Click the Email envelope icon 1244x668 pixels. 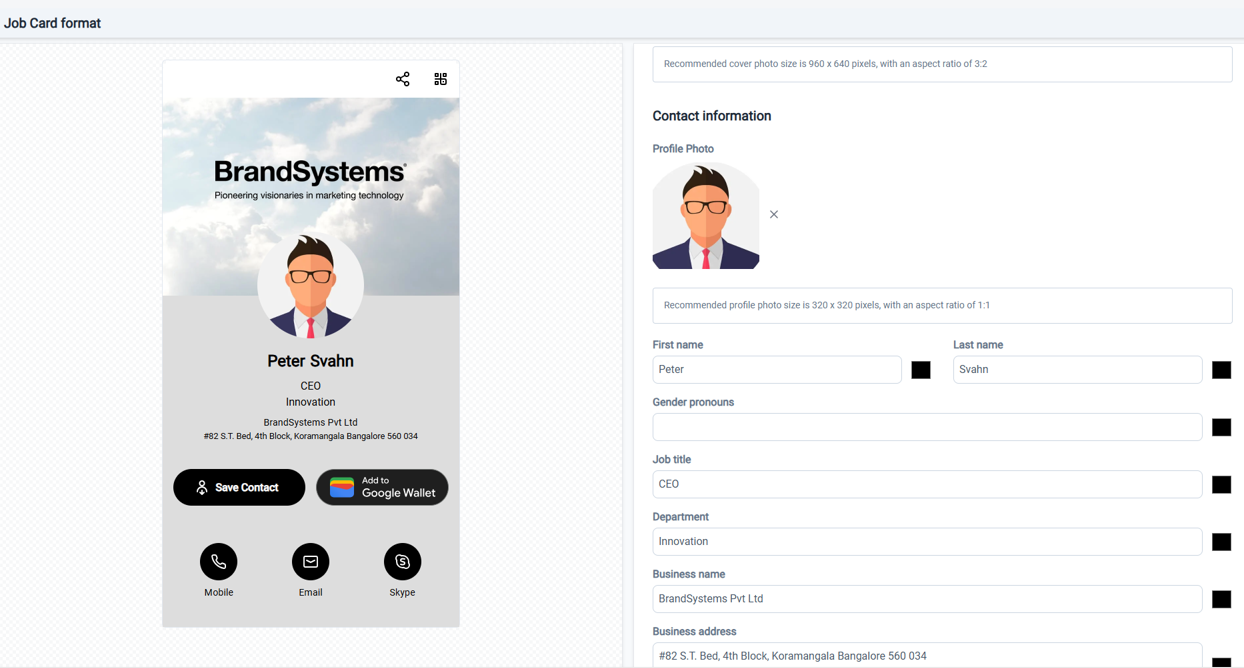click(x=310, y=562)
